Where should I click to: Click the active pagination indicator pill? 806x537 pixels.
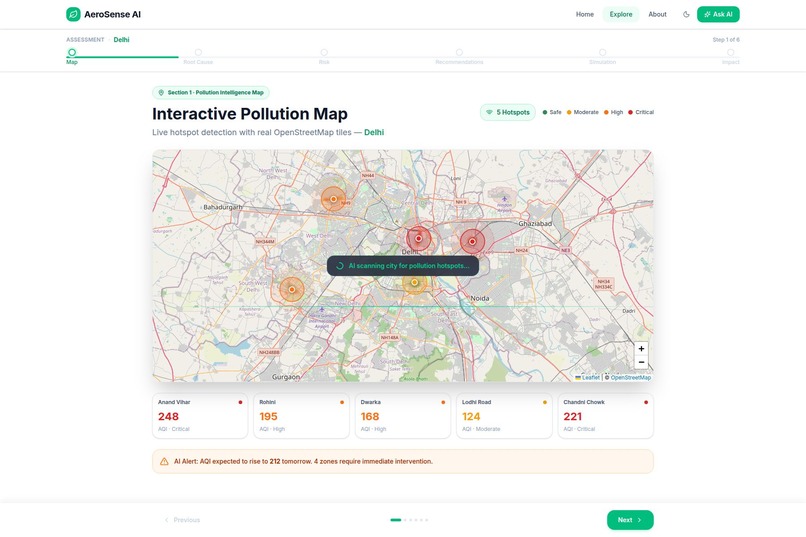click(x=395, y=520)
